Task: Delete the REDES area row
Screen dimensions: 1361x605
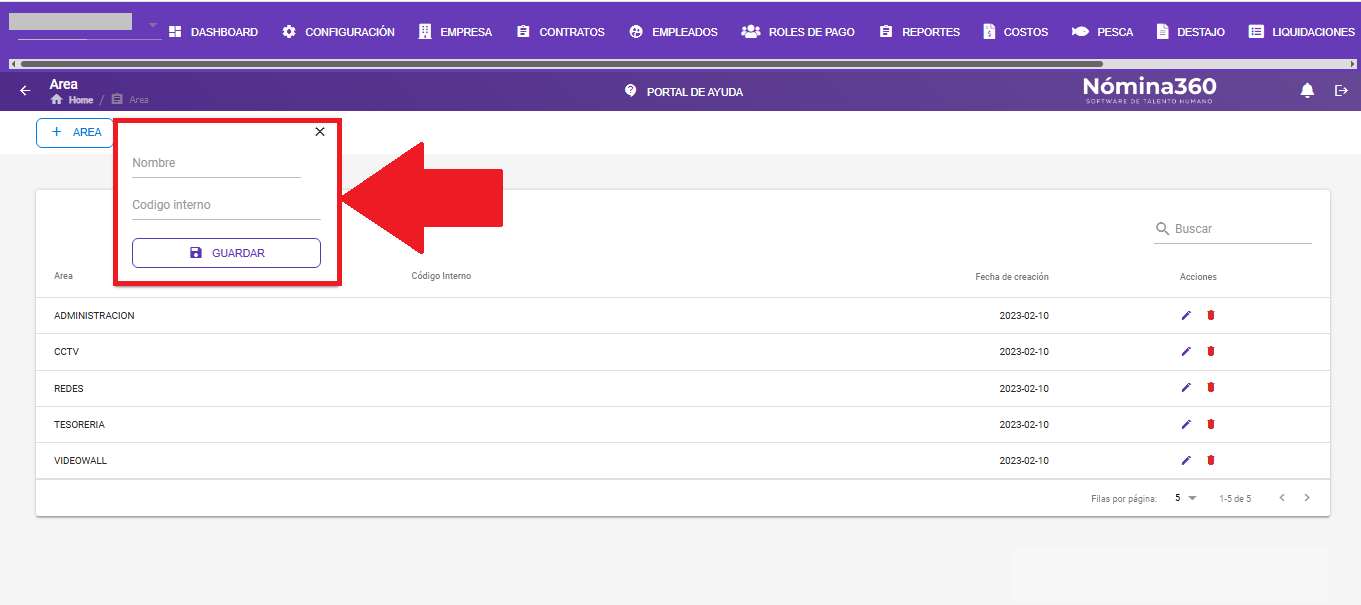Action: pyautogui.click(x=1210, y=387)
